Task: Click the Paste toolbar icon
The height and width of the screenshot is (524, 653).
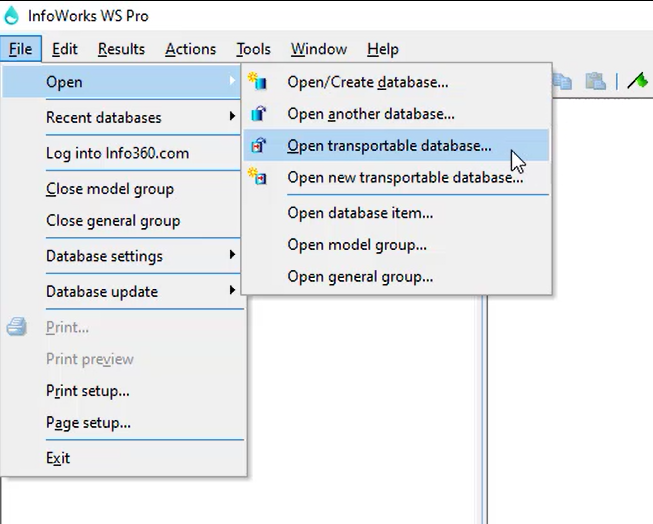Action: click(x=596, y=81)
